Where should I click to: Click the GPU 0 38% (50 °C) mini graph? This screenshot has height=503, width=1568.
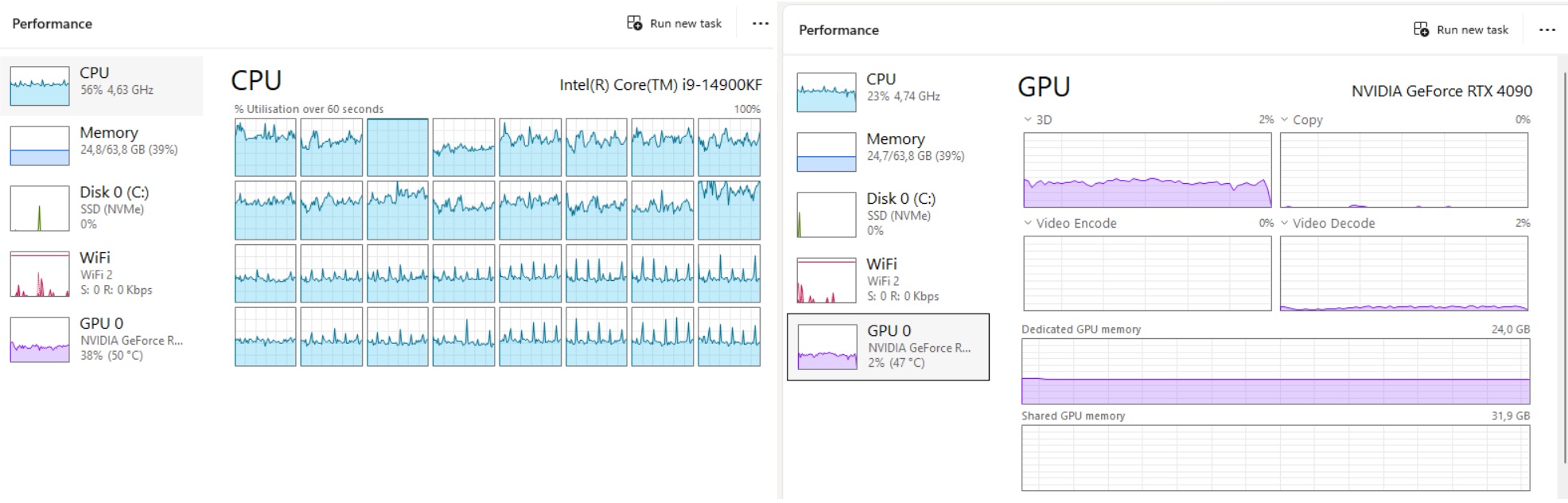click(x=40, y=340)
